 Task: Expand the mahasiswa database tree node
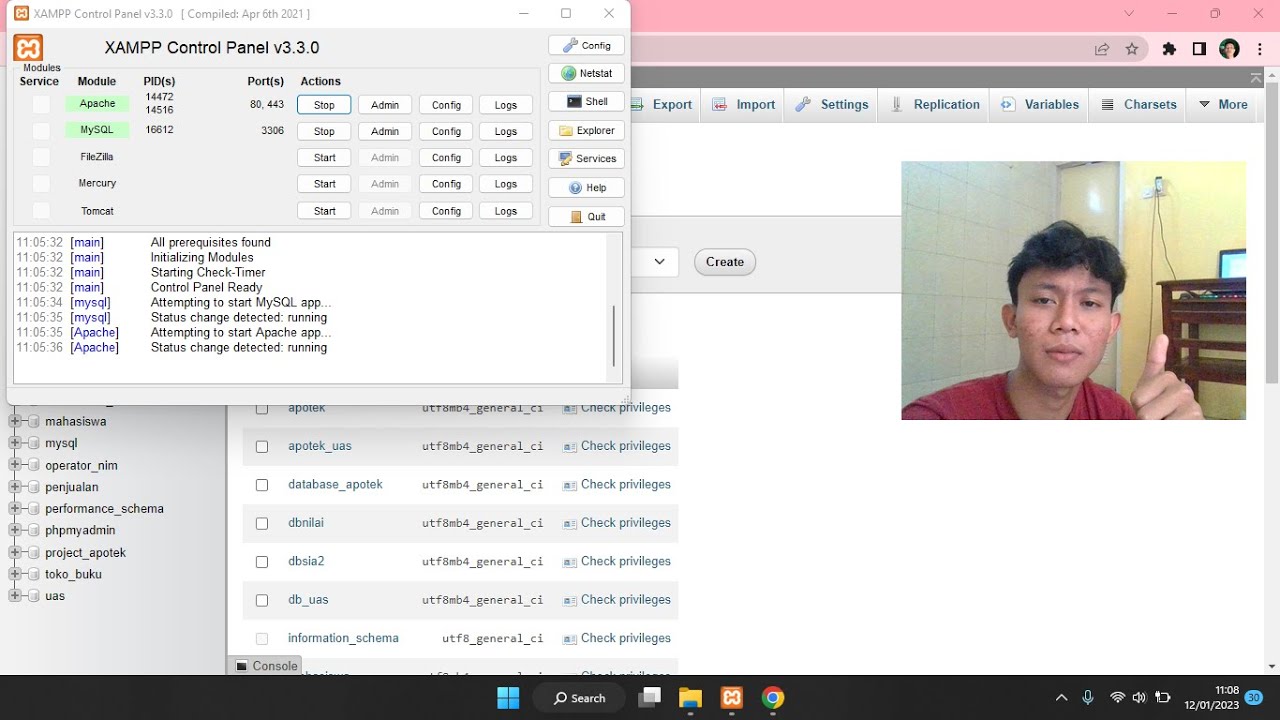coord(15,421)
